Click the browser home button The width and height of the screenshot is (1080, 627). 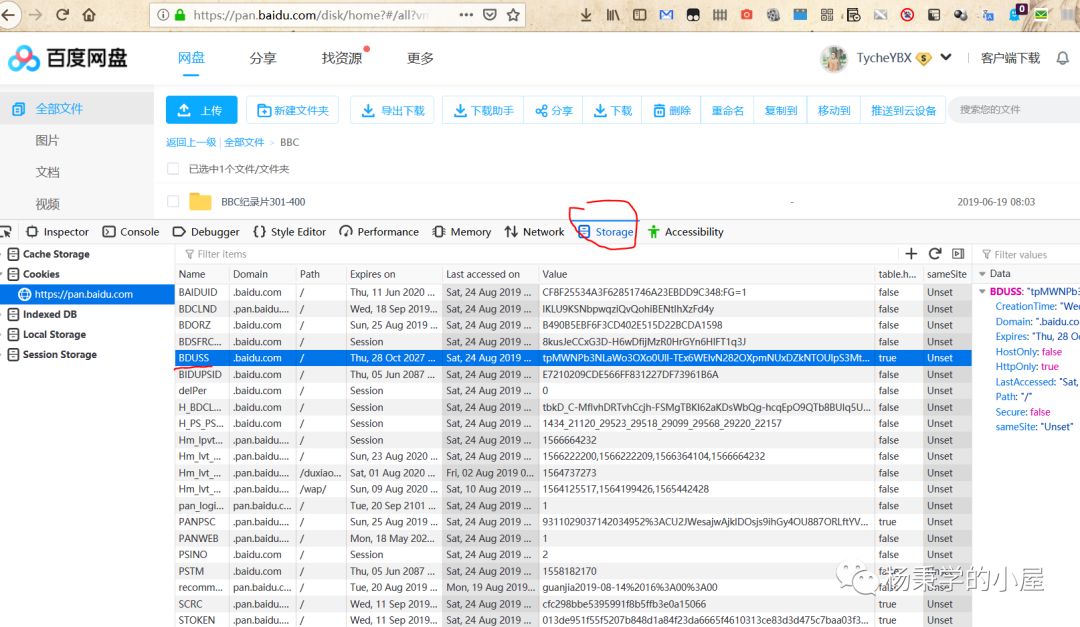90,15
